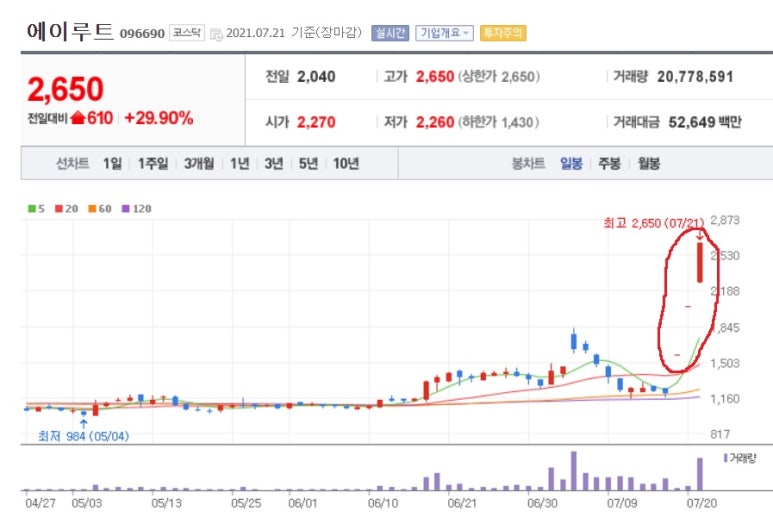Click the red 20-day moving average swatch
This screenshot has width=773, height=530.
tap(59, 209)
